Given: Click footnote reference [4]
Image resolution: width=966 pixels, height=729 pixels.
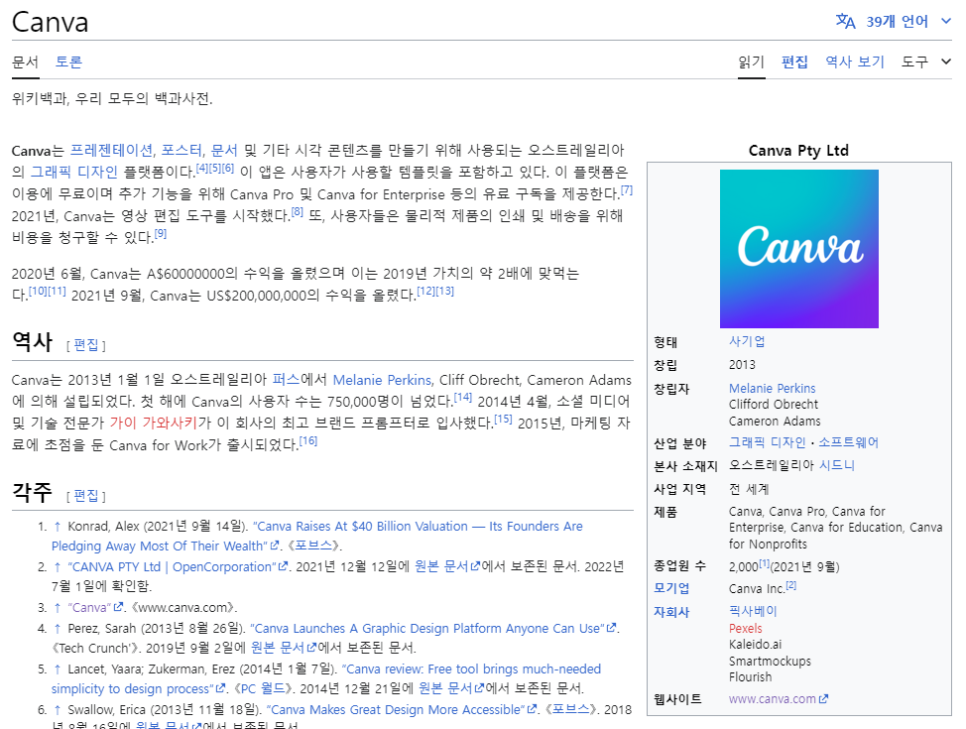Looking at the screenshot, I should click(202, 168).
